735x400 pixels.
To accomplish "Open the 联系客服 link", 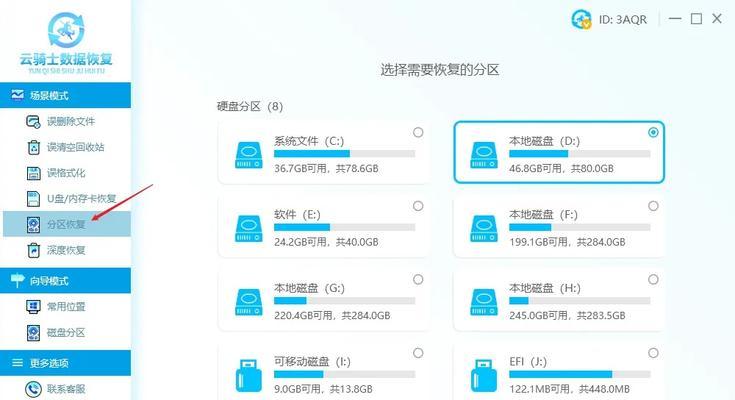I will [66, 389].
